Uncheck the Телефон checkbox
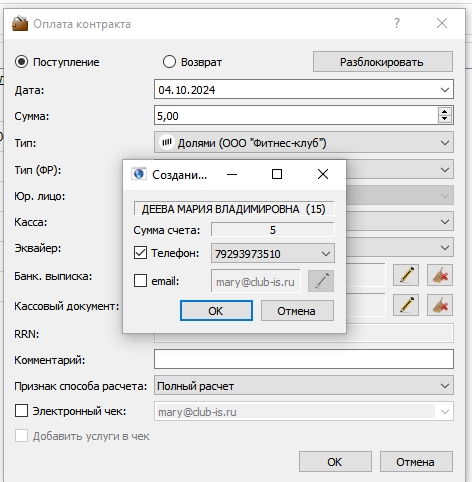 point(140,253)
